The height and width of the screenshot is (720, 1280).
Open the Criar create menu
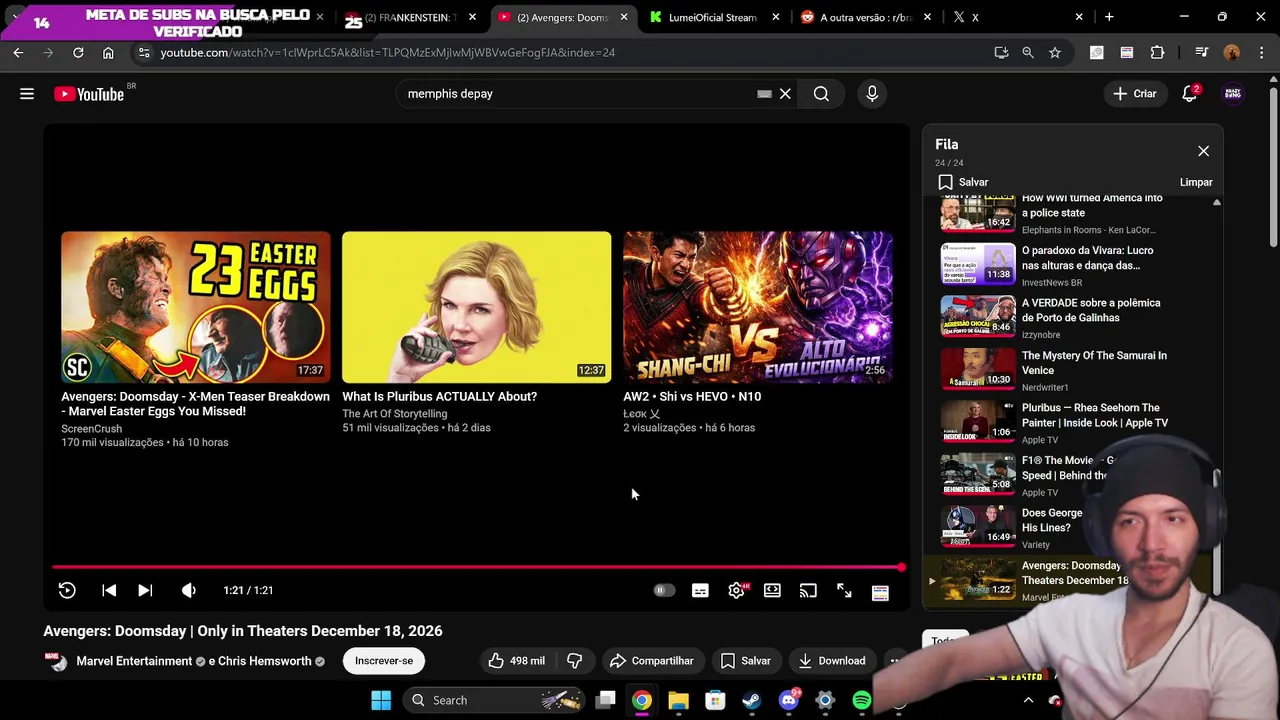[1135, 94]
